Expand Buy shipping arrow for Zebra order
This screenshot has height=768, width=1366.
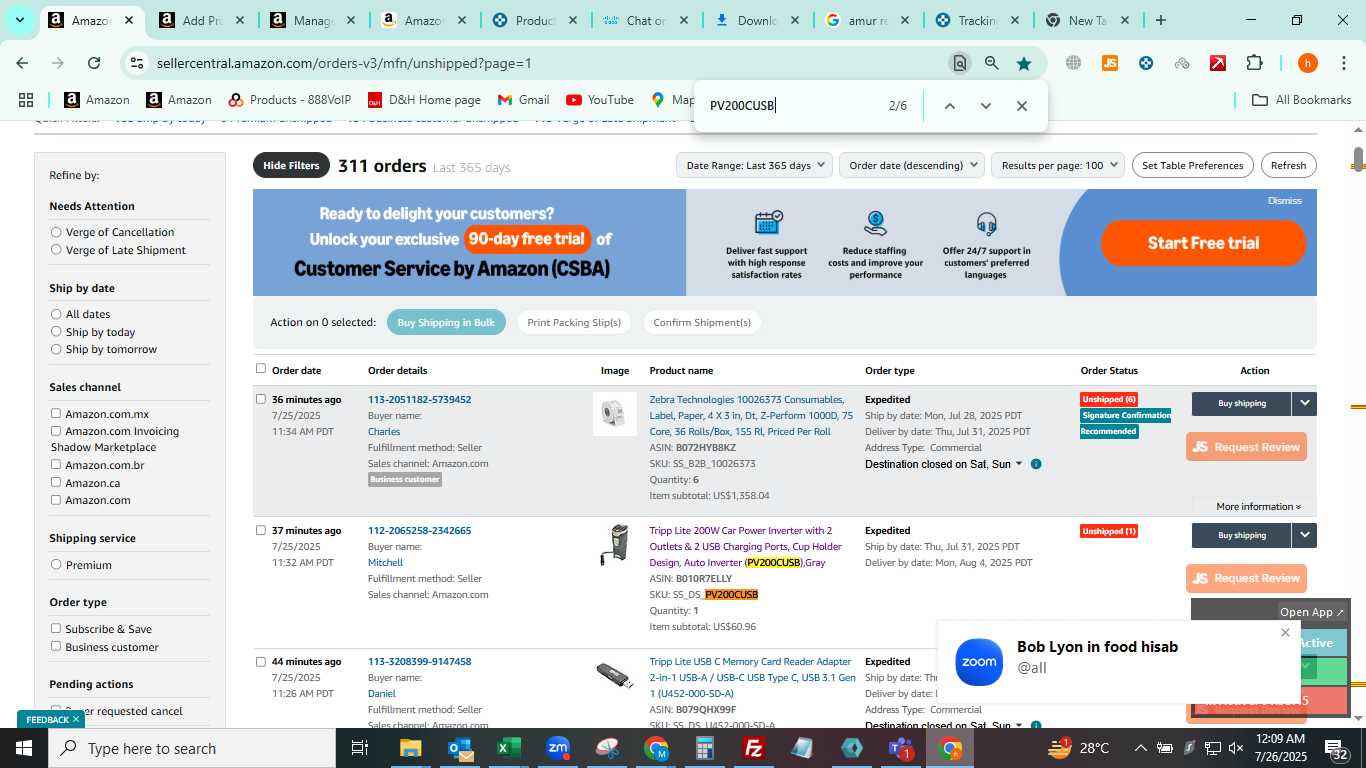pos(1304,403)
